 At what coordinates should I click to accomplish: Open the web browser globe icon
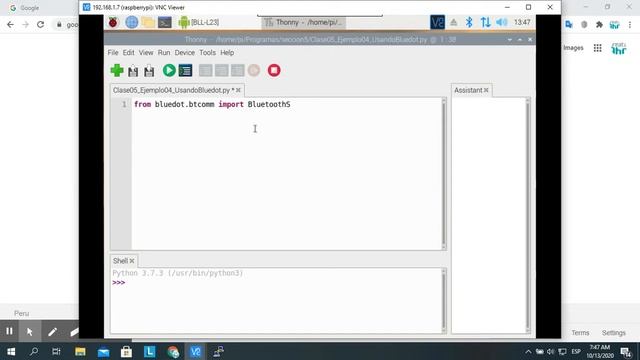point(131,22)
